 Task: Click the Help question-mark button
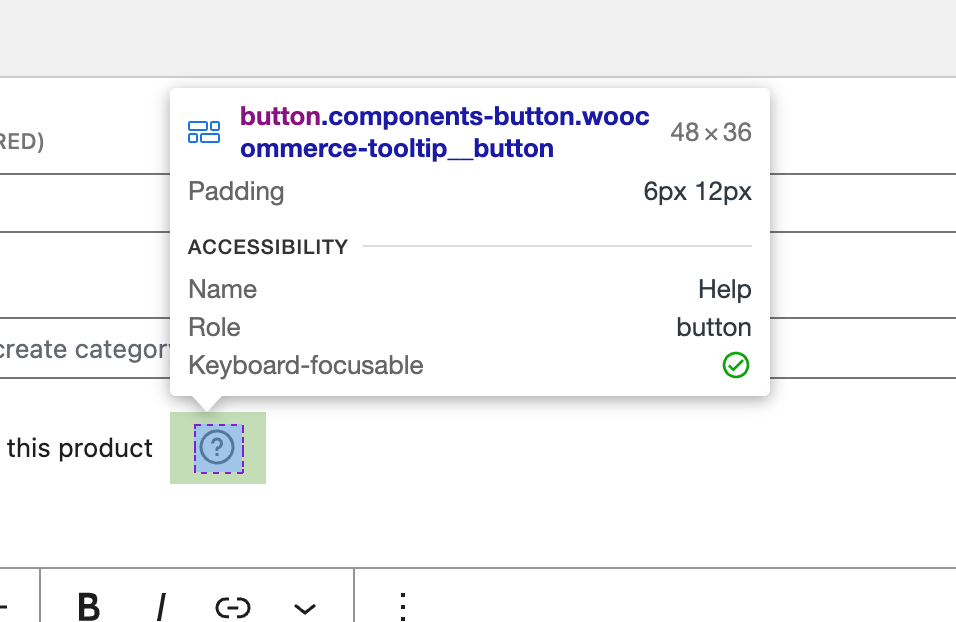(217, 447)
